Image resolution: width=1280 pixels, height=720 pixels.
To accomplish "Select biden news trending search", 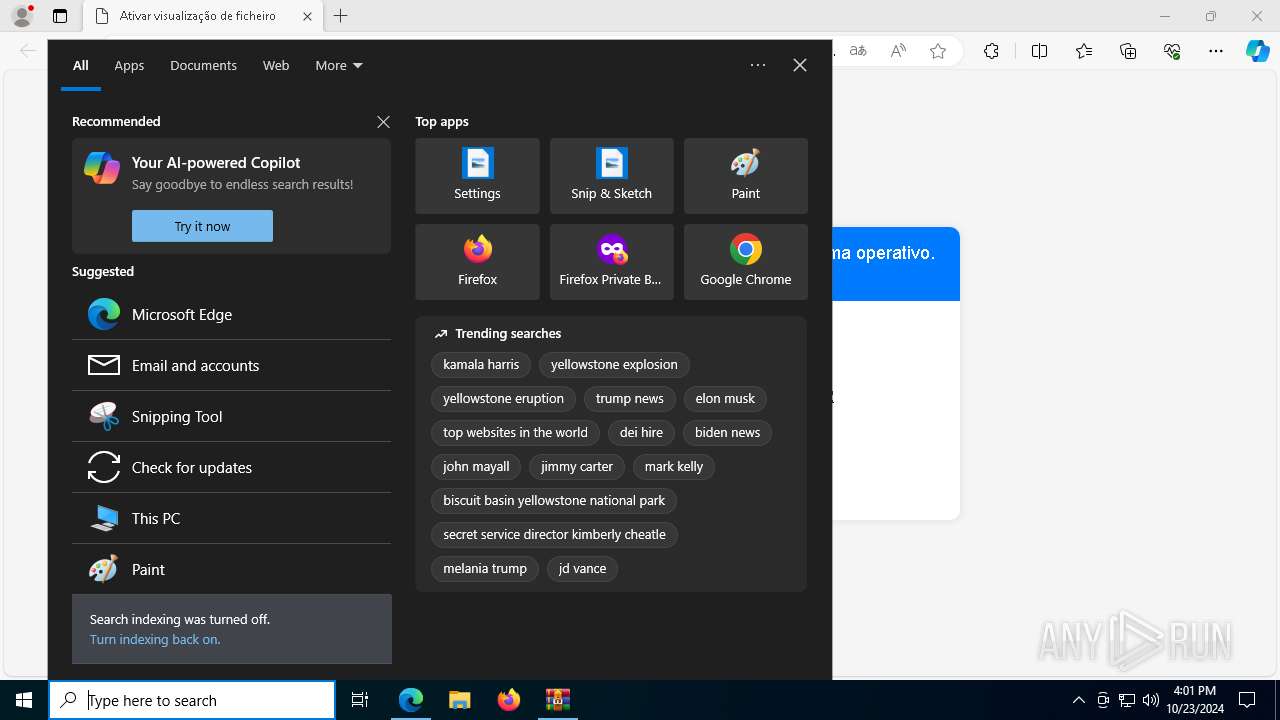I will 727,433.
